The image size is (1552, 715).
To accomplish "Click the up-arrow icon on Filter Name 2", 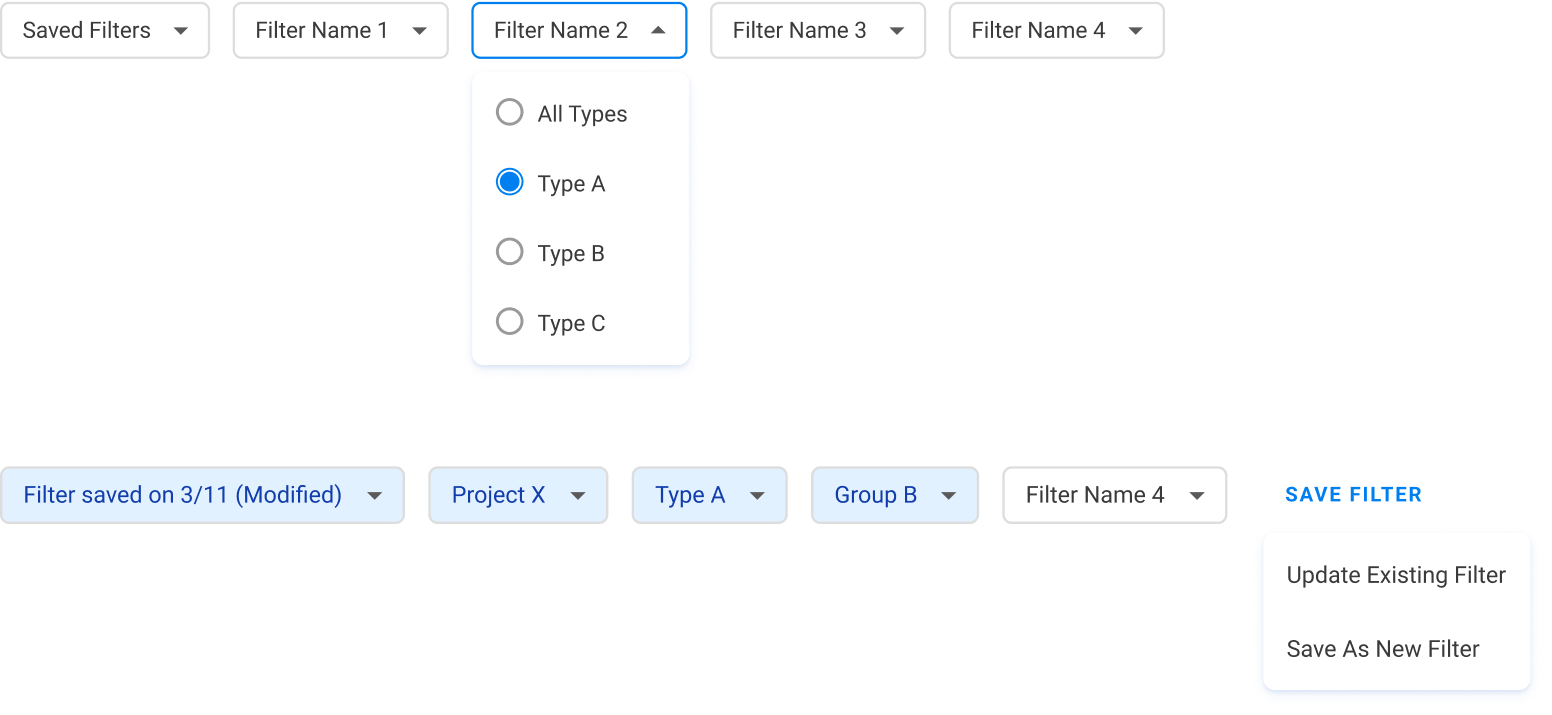I will click(657, 31).
